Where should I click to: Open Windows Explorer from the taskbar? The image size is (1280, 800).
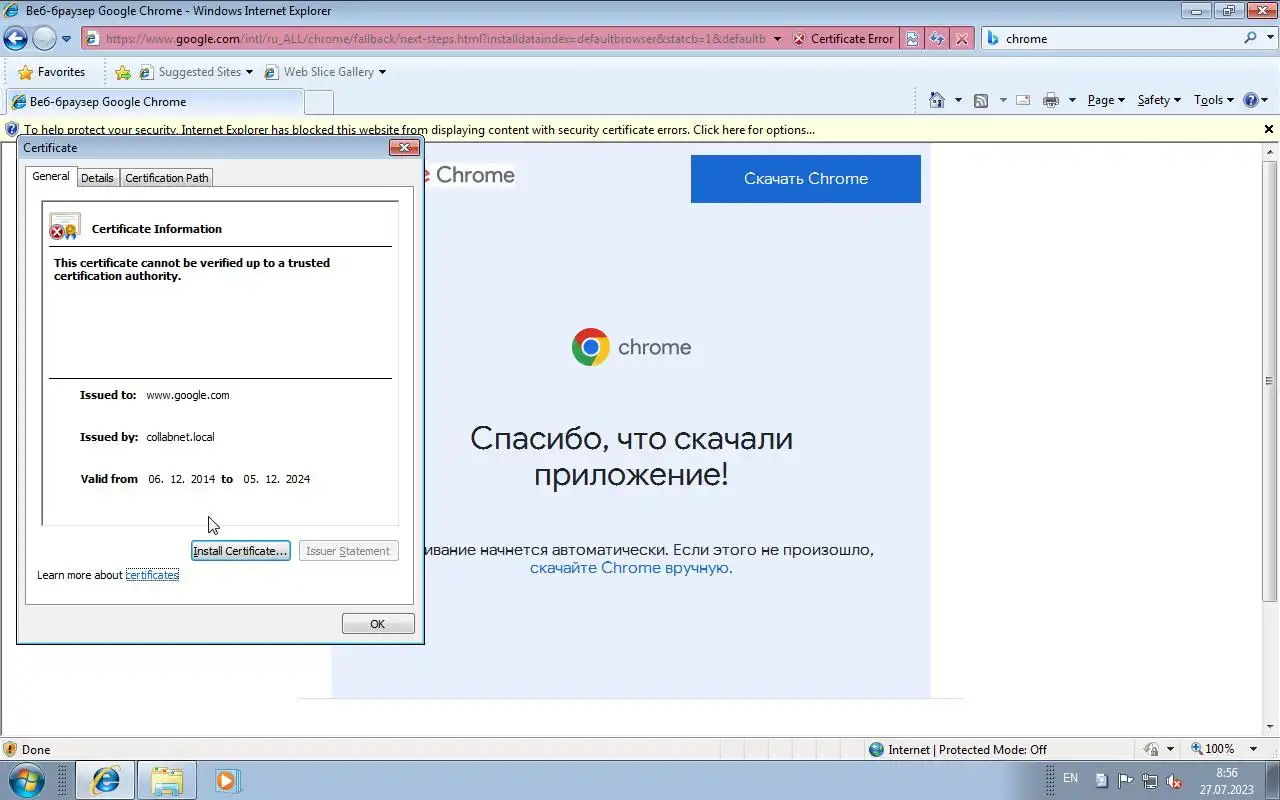[167, 780]
